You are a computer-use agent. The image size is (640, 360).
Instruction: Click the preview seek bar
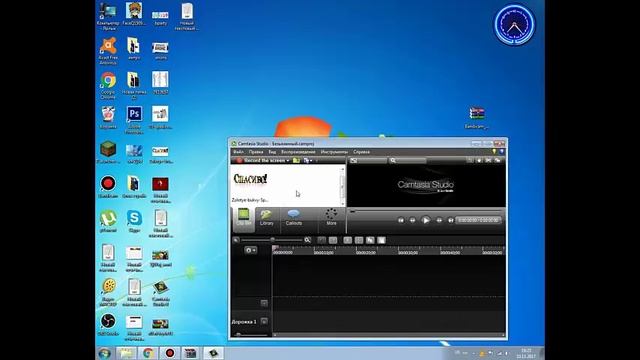[426, 211]
